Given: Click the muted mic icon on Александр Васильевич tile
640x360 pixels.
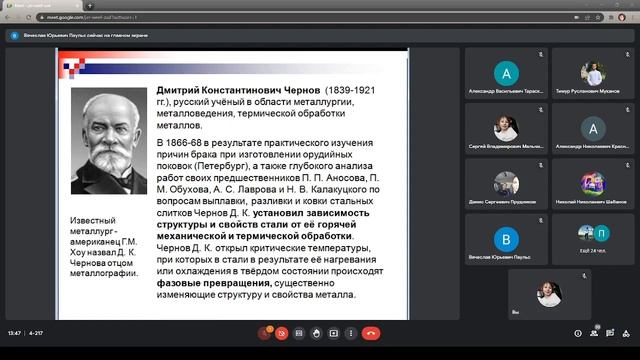Looking at the screenshot, I should click(x=540, y=54).
